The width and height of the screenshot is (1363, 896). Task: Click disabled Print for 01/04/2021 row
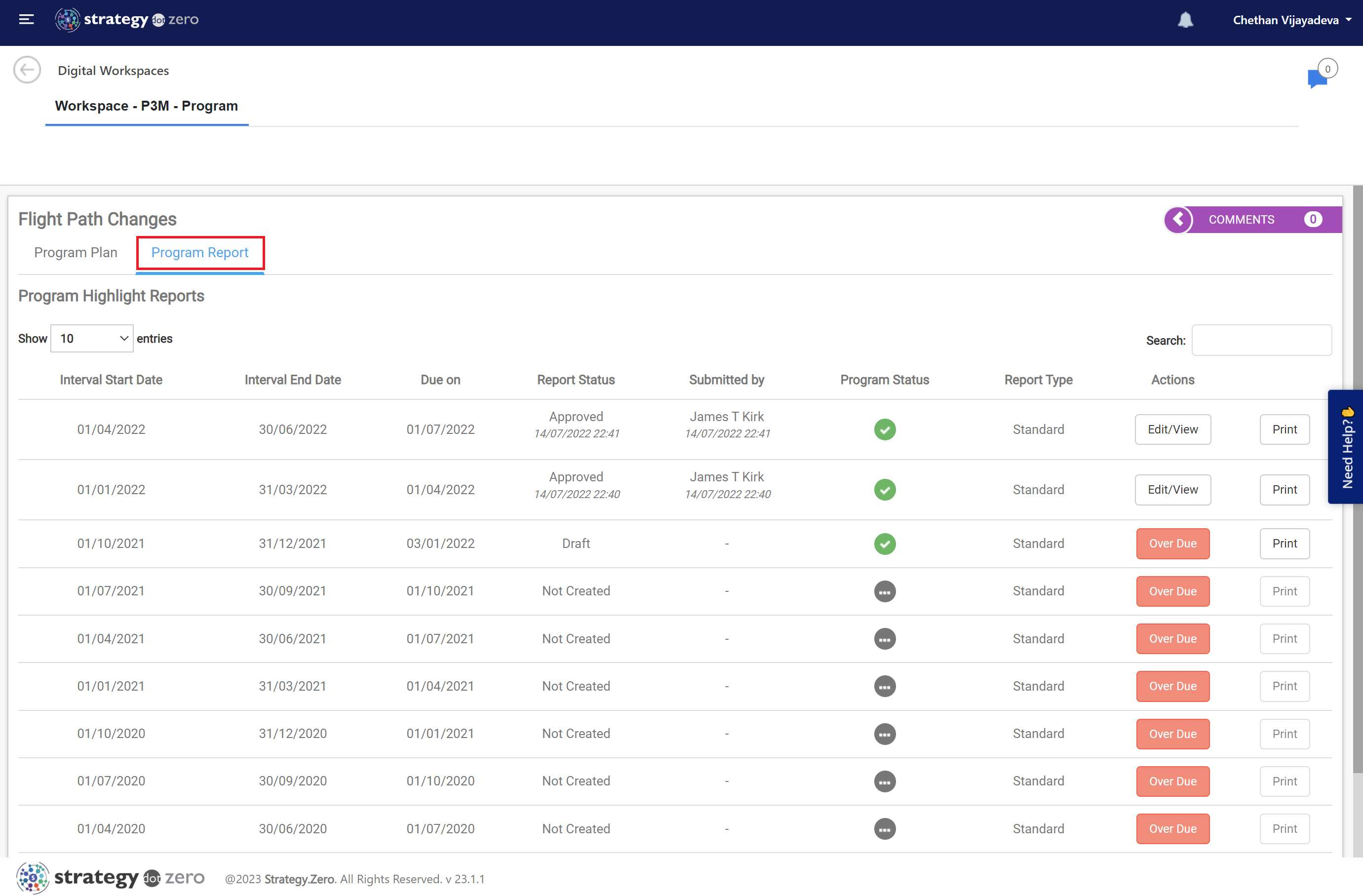click(x=1284, y=638)
